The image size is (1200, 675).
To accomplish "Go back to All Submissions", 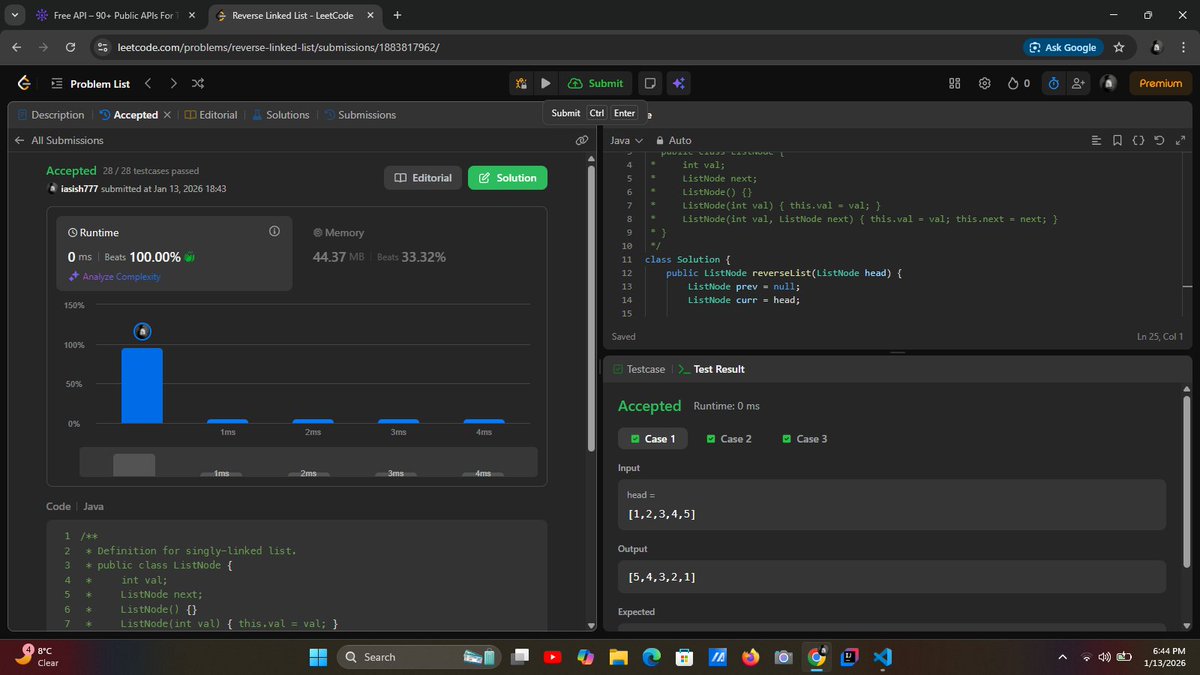I will [x=59, y=141].
